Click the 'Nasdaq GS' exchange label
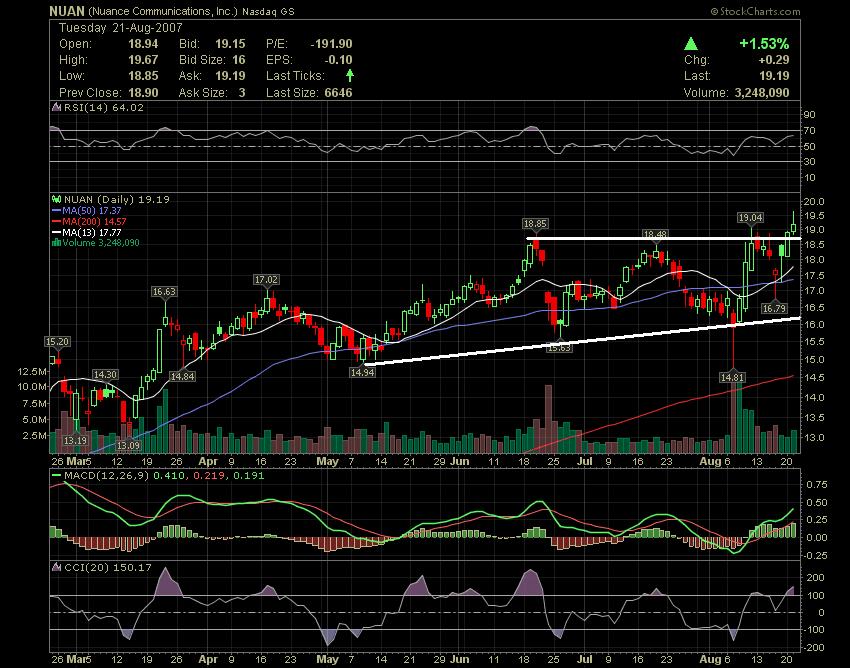Image resolution: width=850 pixels, height=668 pixels. tap(269, 11)
